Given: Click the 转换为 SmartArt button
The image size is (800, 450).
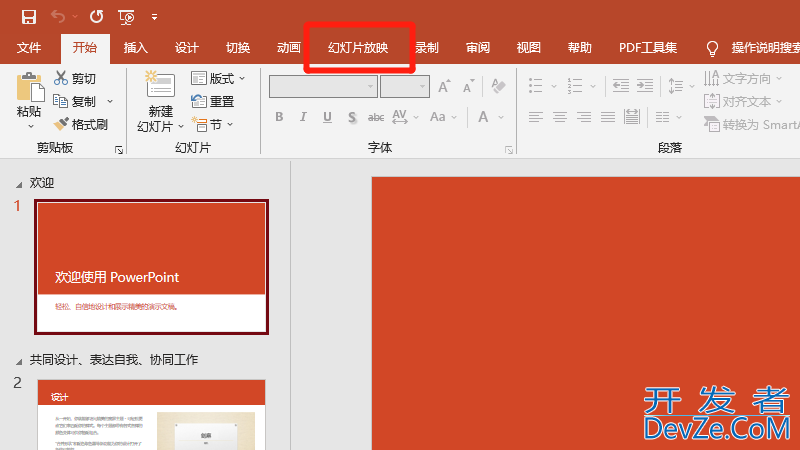Looking at the screenshot, I should click(x=752, y=124).
